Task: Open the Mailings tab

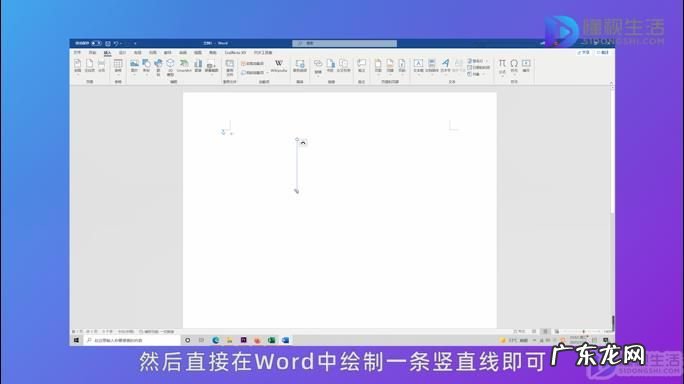Action: (168, 52)
